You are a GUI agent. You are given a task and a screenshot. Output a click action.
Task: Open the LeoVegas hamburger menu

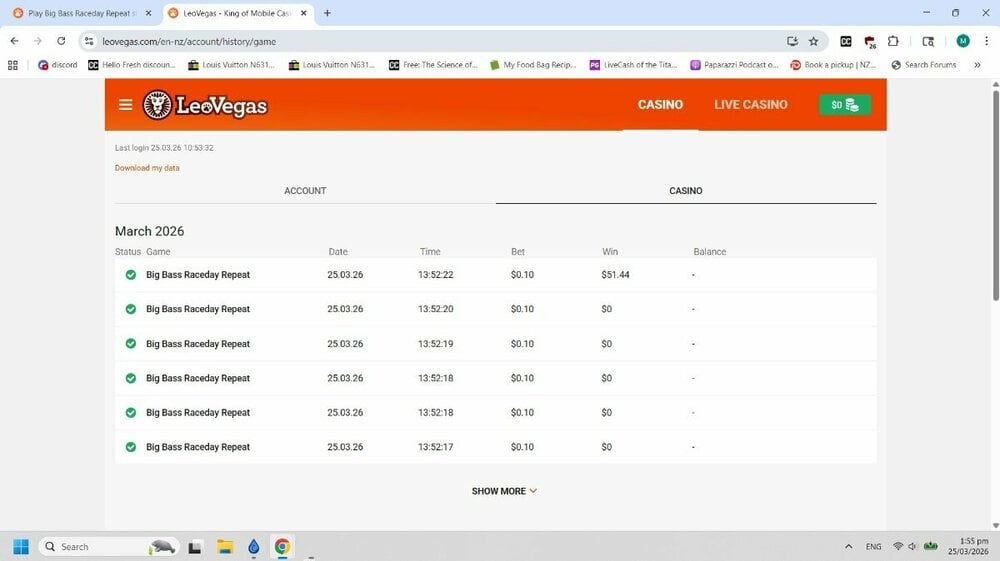pyautogui.click(x=125, y=105)
